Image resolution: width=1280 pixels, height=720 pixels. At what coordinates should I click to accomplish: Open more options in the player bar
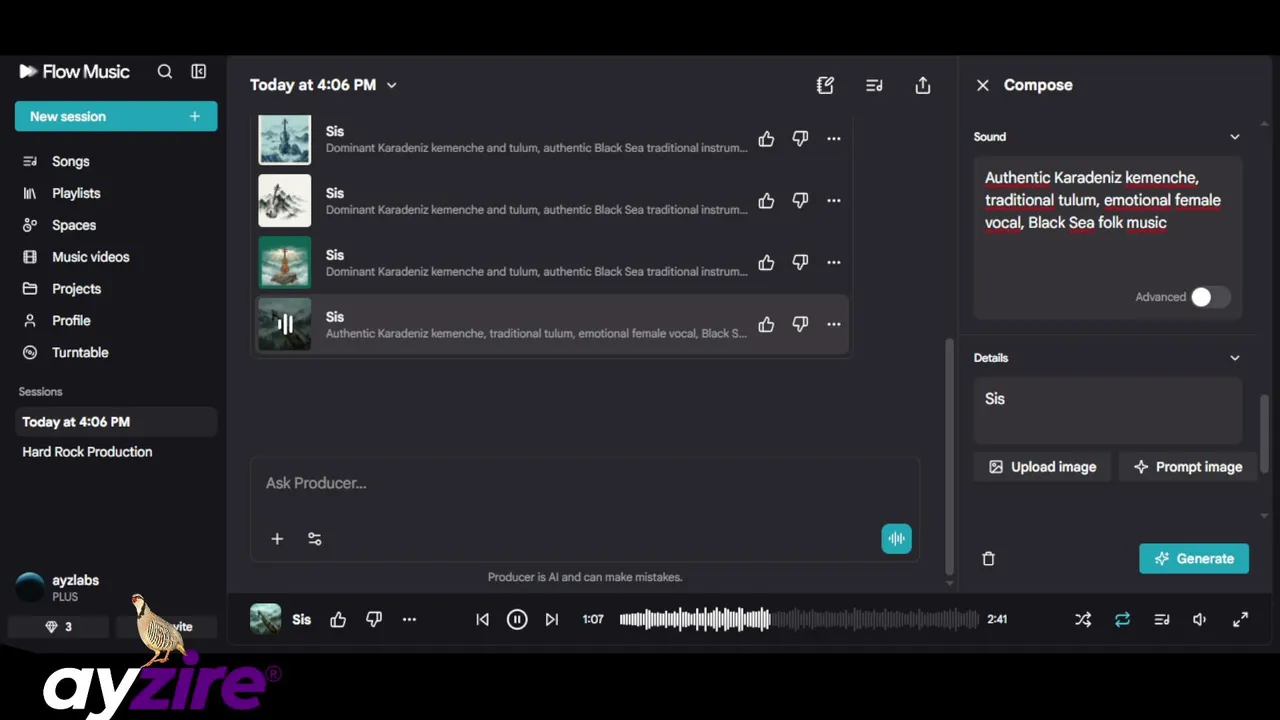[409, 620]
